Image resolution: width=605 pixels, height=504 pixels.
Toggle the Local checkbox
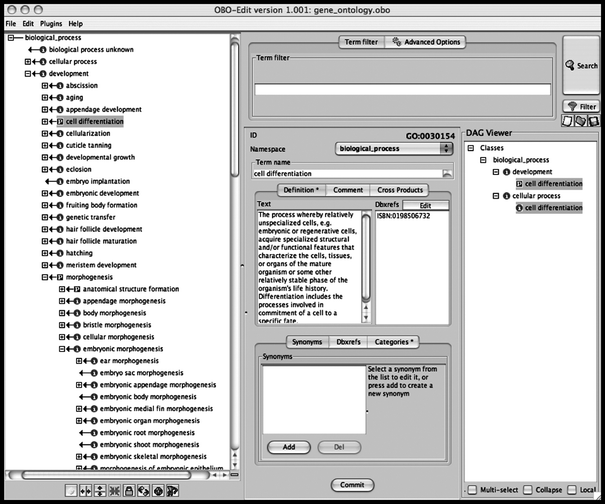[x=572, y=490]
